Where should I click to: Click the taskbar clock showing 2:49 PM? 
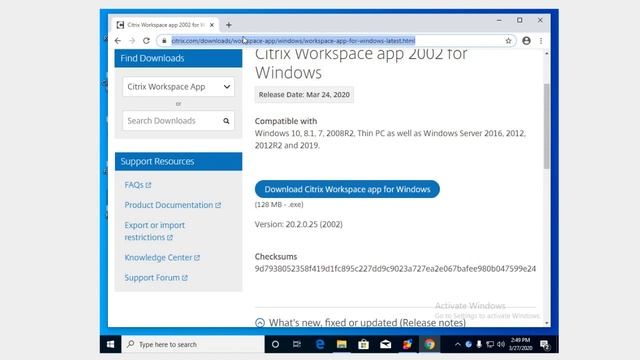(520, 344)
